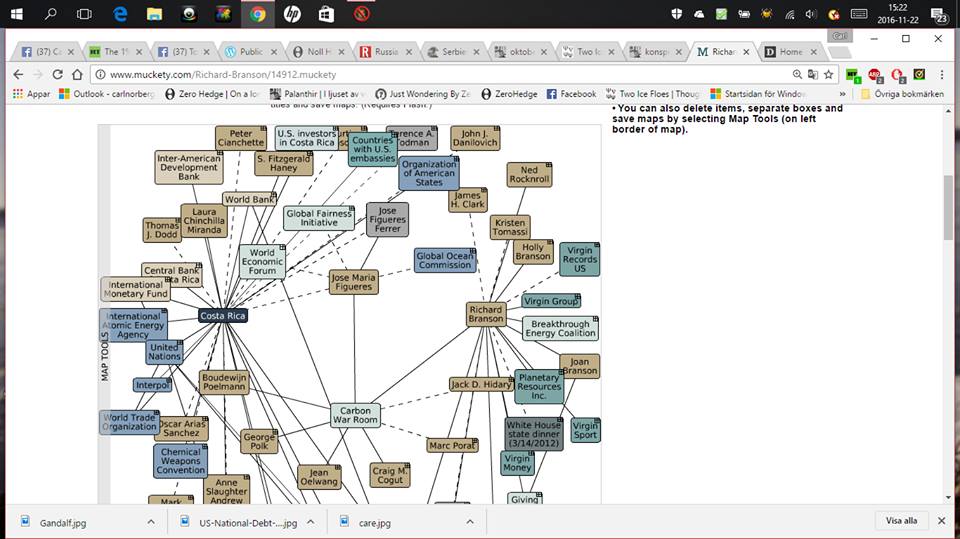Open the zoom magnifier icon in address bar

tap(797, 74)
